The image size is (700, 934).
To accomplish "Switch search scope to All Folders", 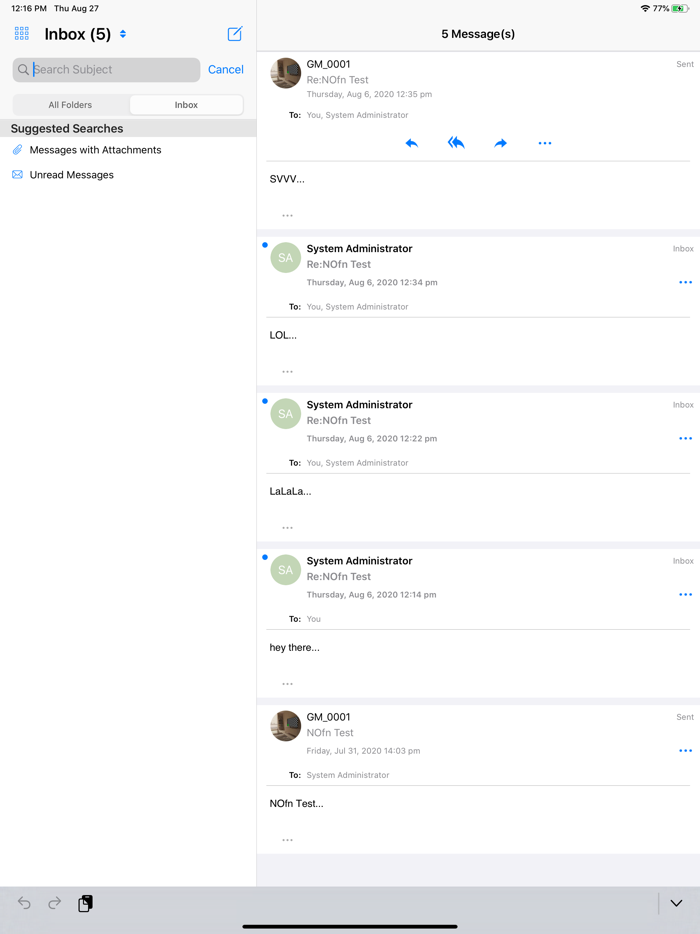I will 70,105.
